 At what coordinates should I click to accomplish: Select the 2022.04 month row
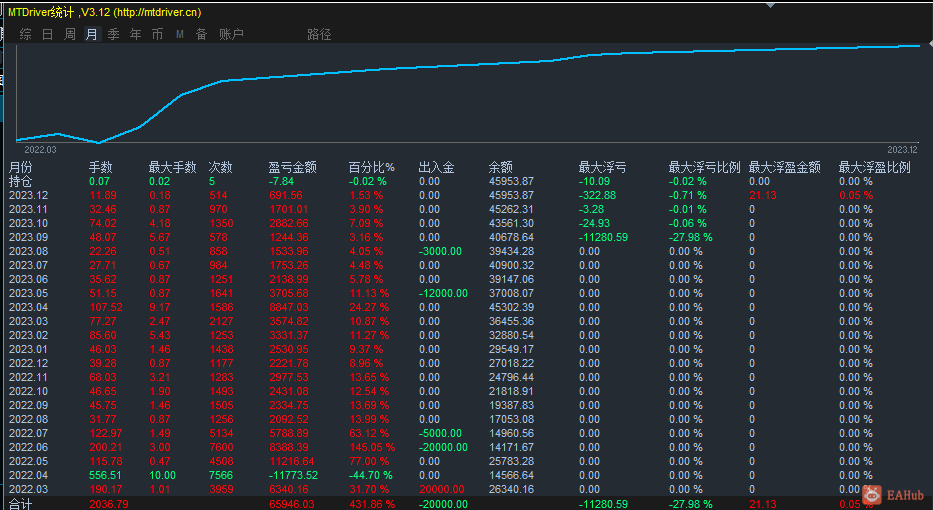tap(470, 475)
